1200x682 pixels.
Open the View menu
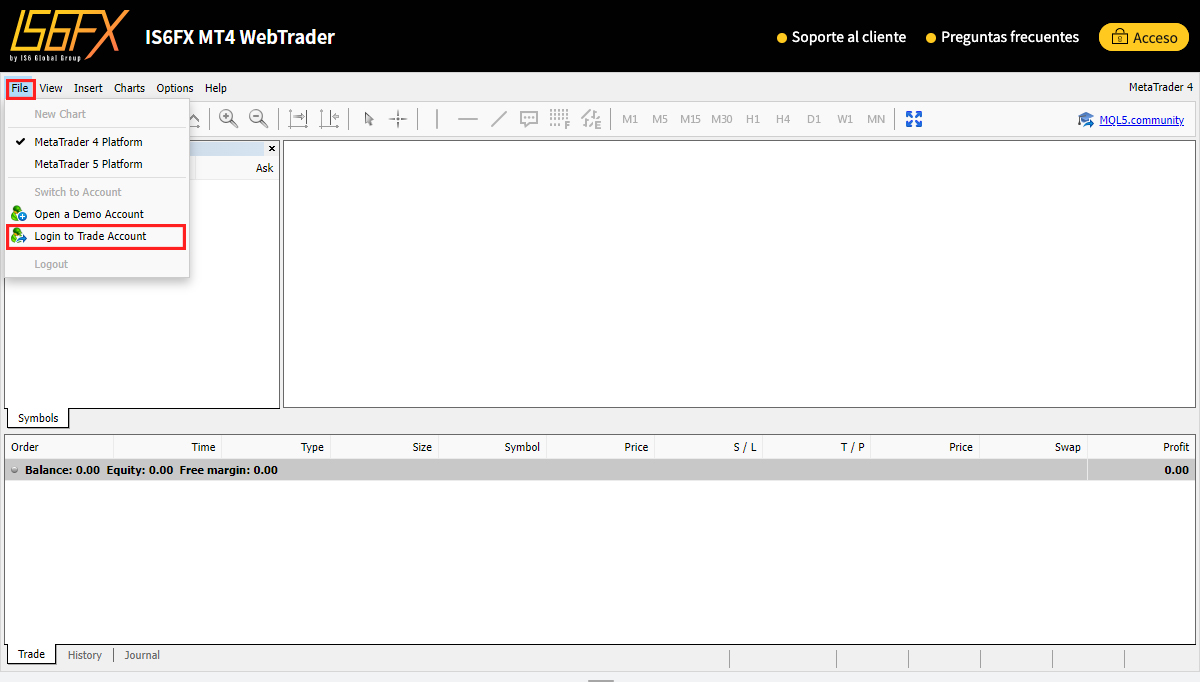tap(51, 88)
